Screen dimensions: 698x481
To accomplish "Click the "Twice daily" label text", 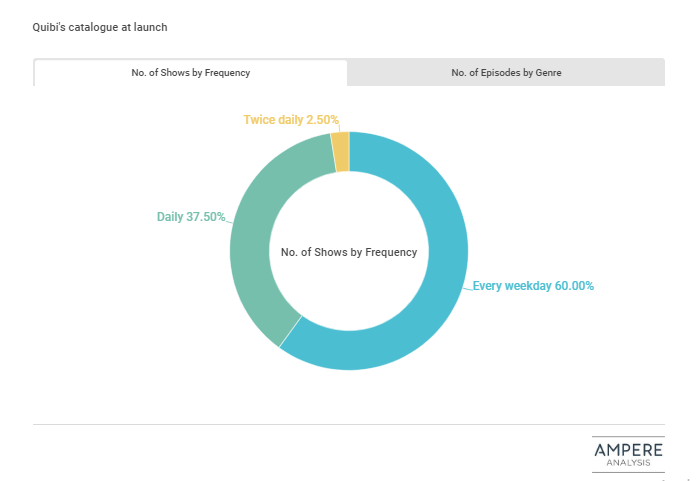I will [x=273, y=120].
